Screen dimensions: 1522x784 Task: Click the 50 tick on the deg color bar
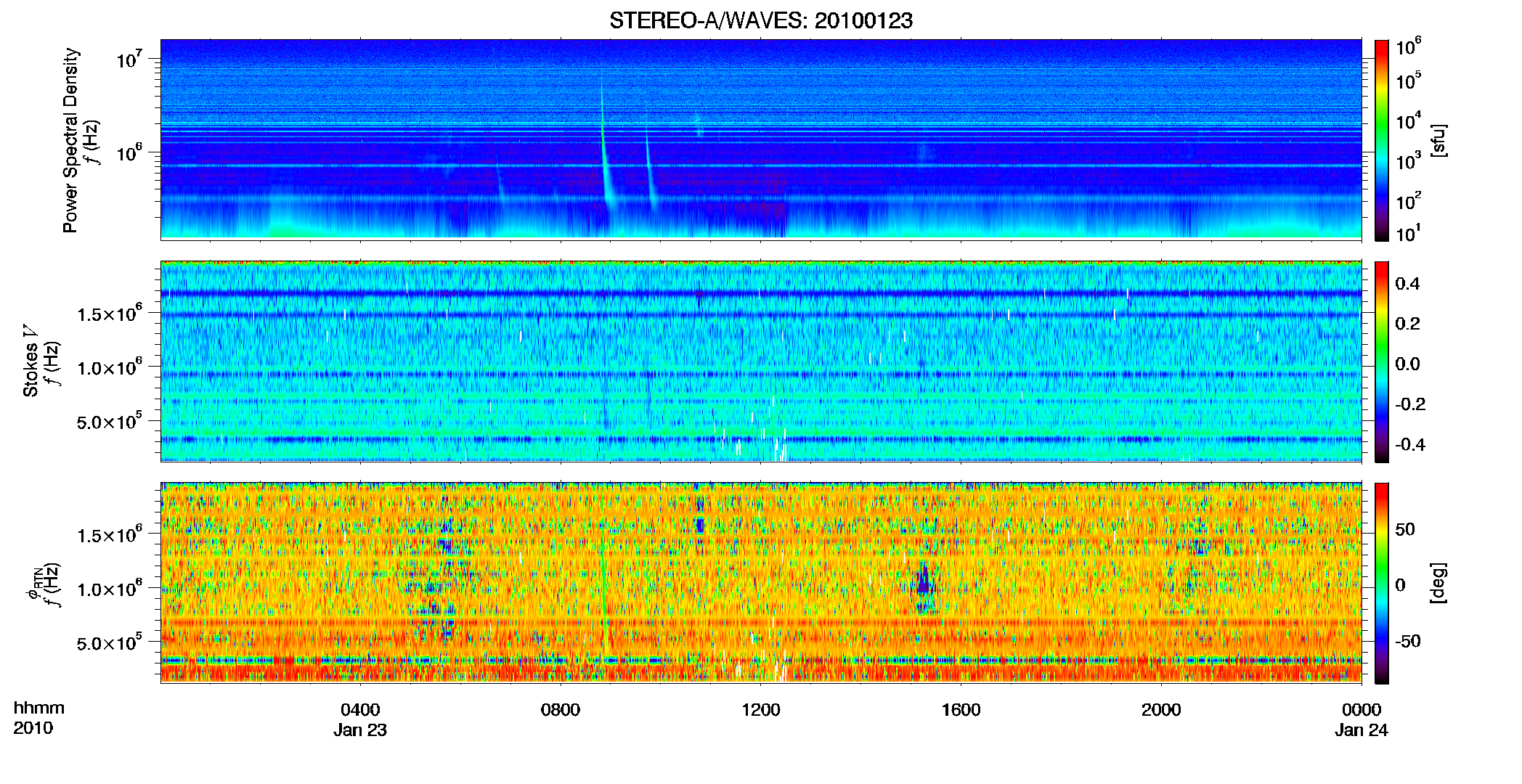point(1405,529)
